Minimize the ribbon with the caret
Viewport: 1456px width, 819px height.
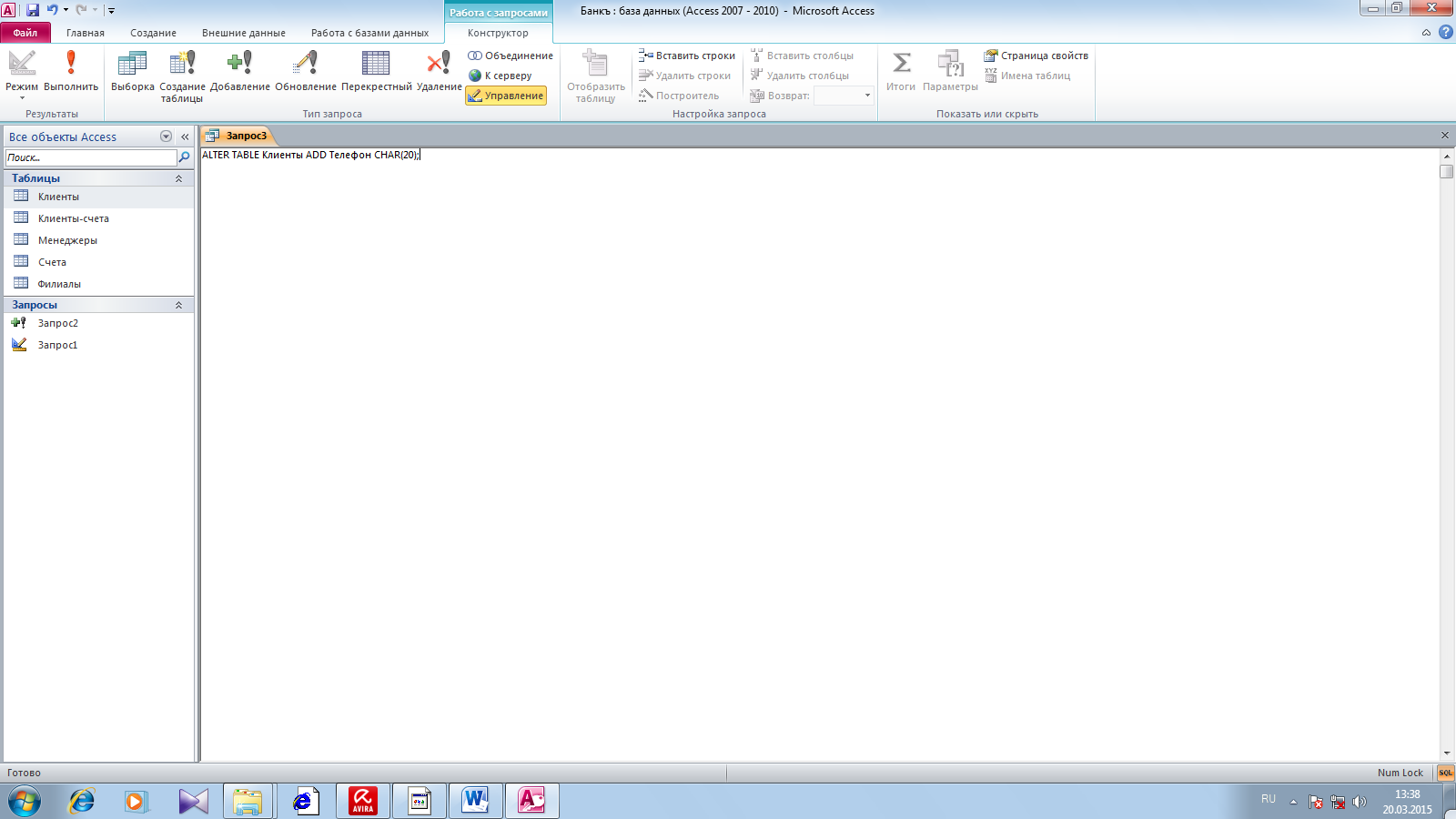tap(1426, 33)
